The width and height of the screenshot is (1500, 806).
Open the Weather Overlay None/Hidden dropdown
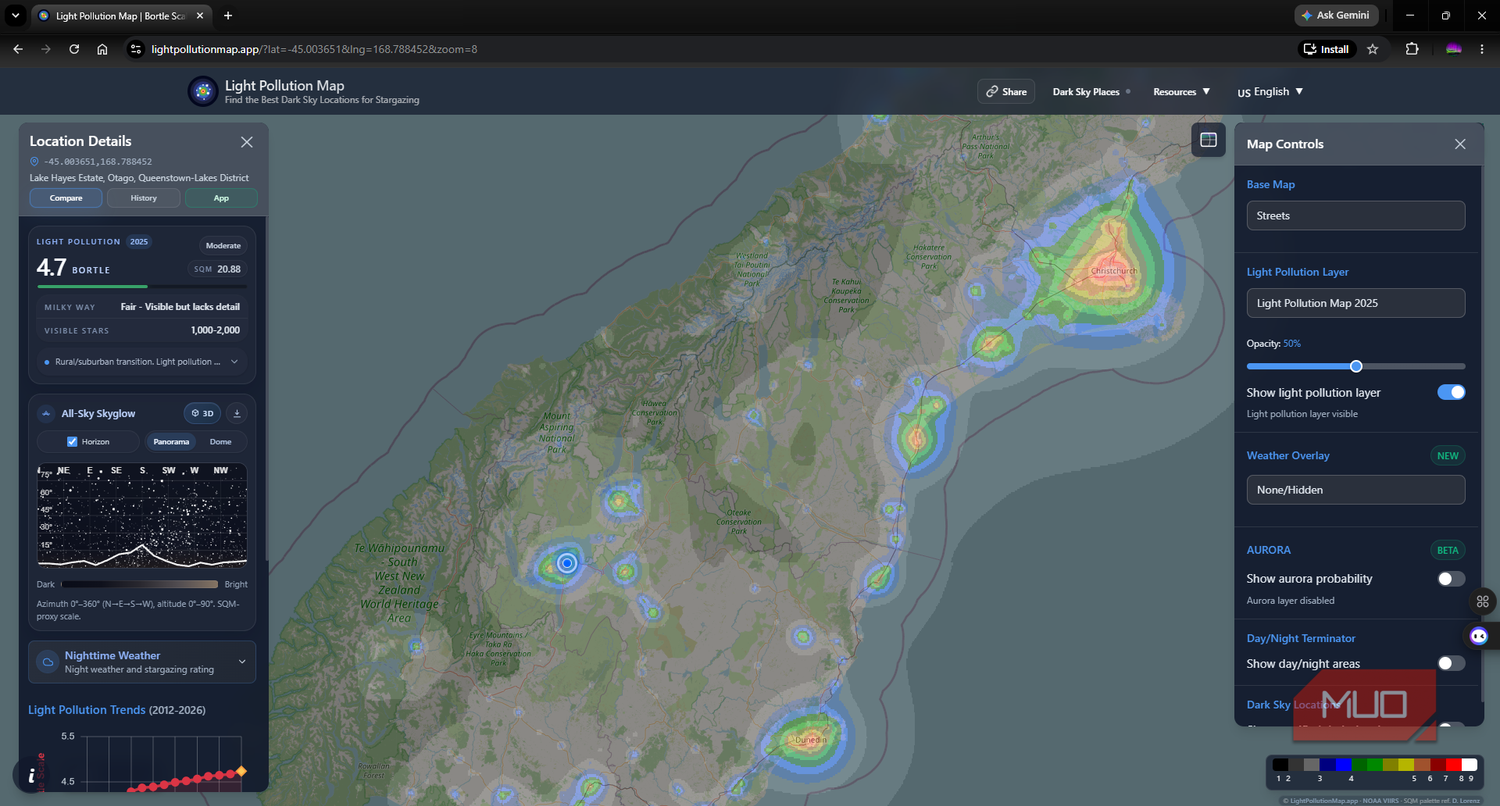(x=1356, y=490)
